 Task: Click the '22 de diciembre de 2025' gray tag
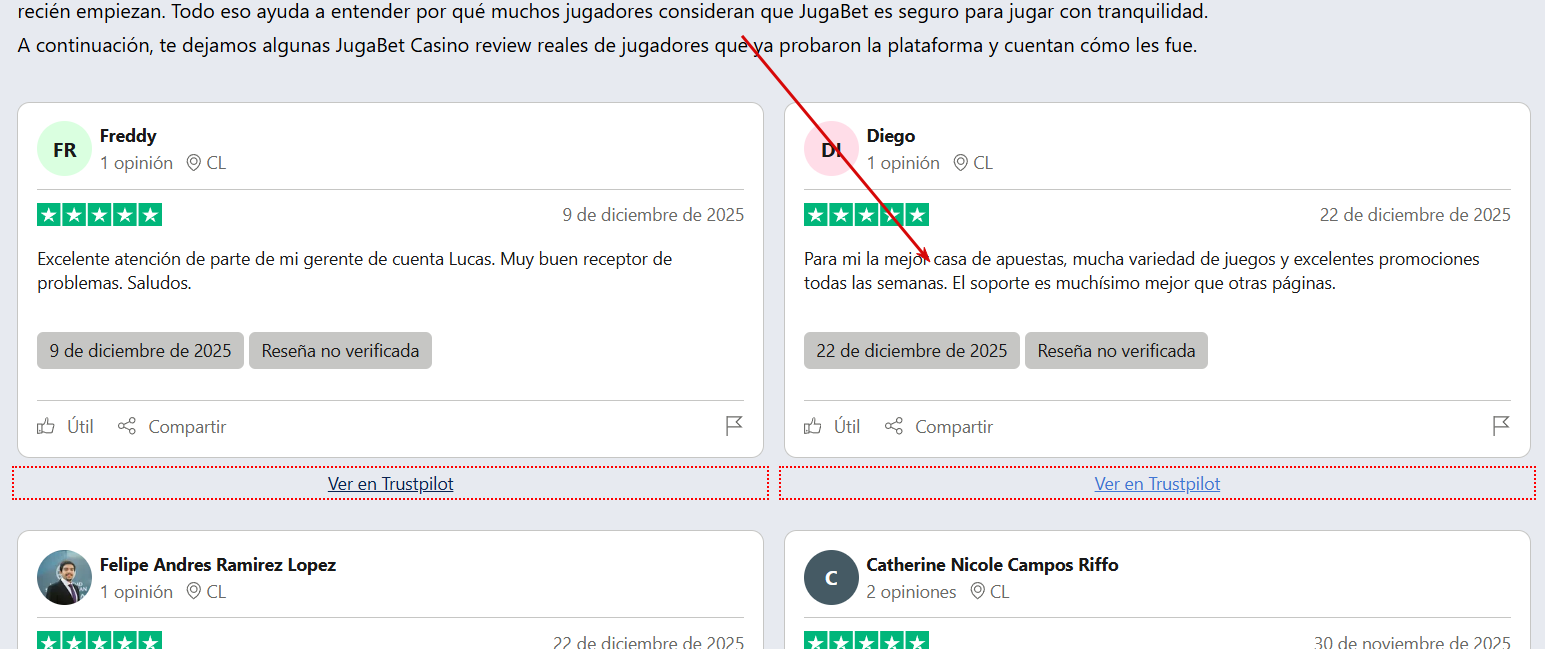pos(912,351)
